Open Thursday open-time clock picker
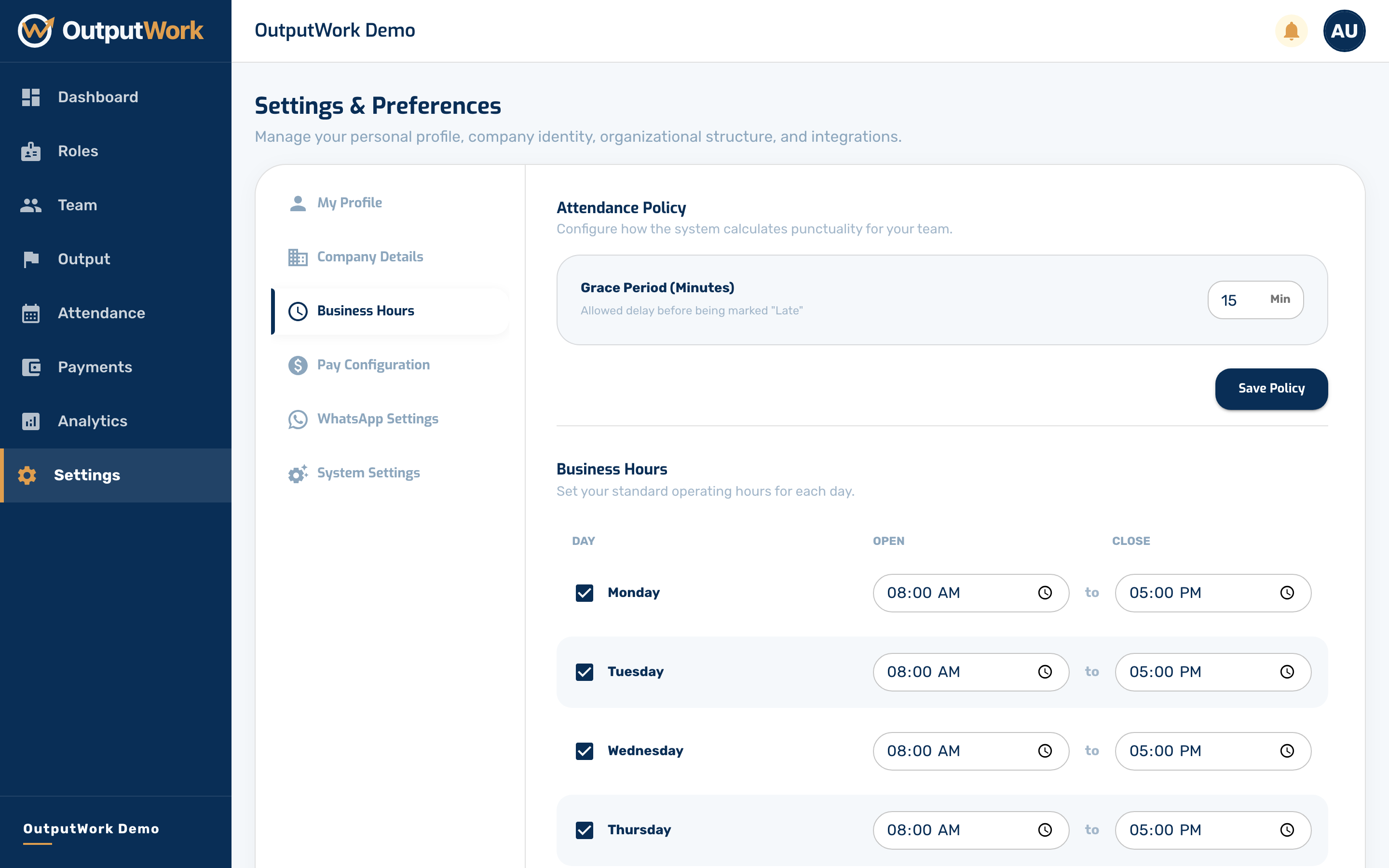 [x=1045, y=831]
